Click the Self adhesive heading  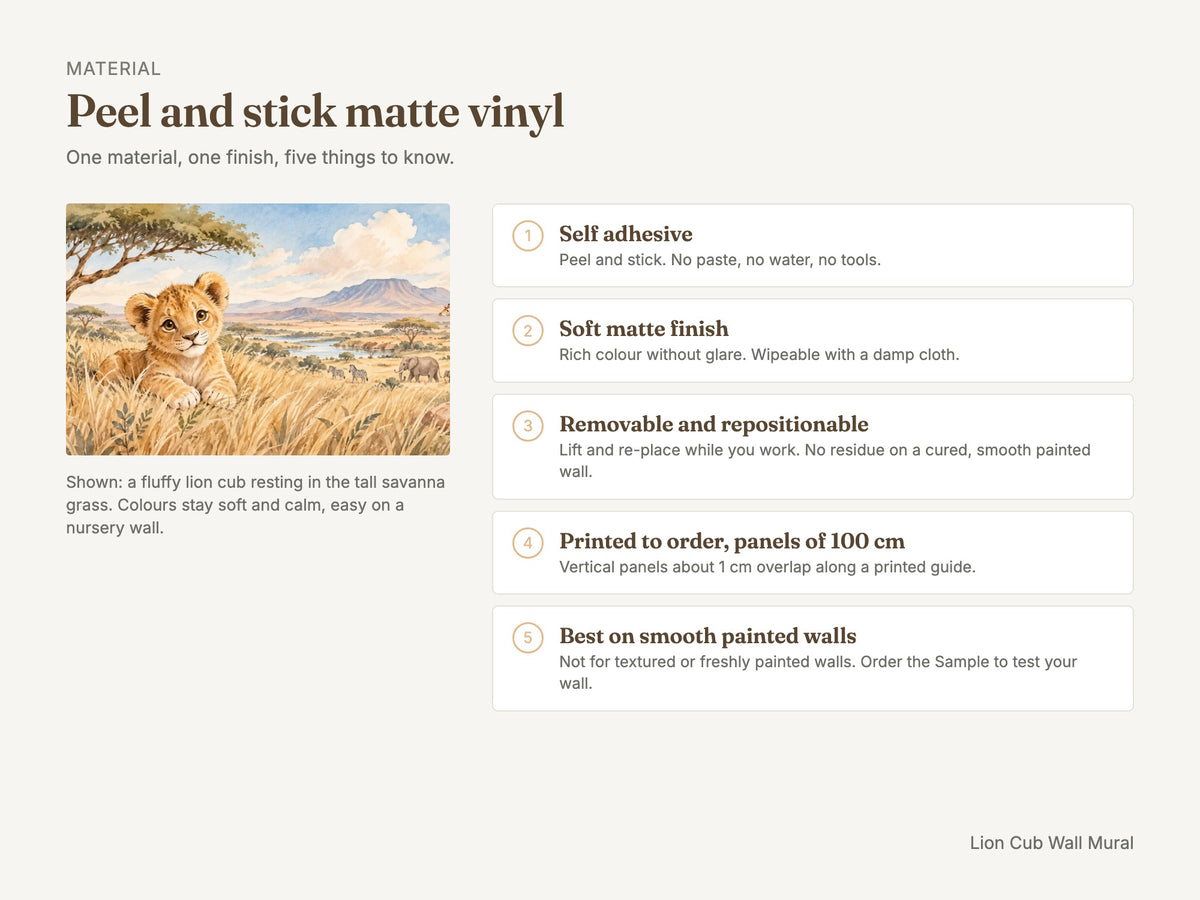626,234
